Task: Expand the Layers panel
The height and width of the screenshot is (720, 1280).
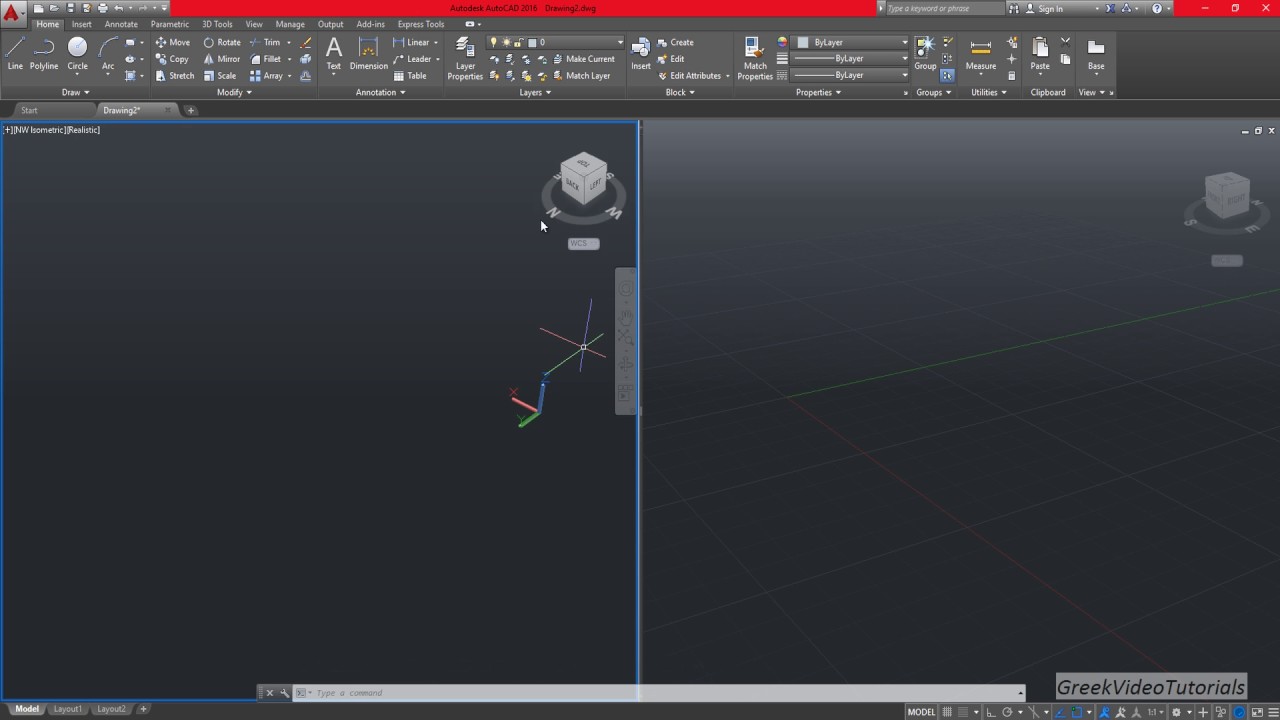Action: pos(535,92)
